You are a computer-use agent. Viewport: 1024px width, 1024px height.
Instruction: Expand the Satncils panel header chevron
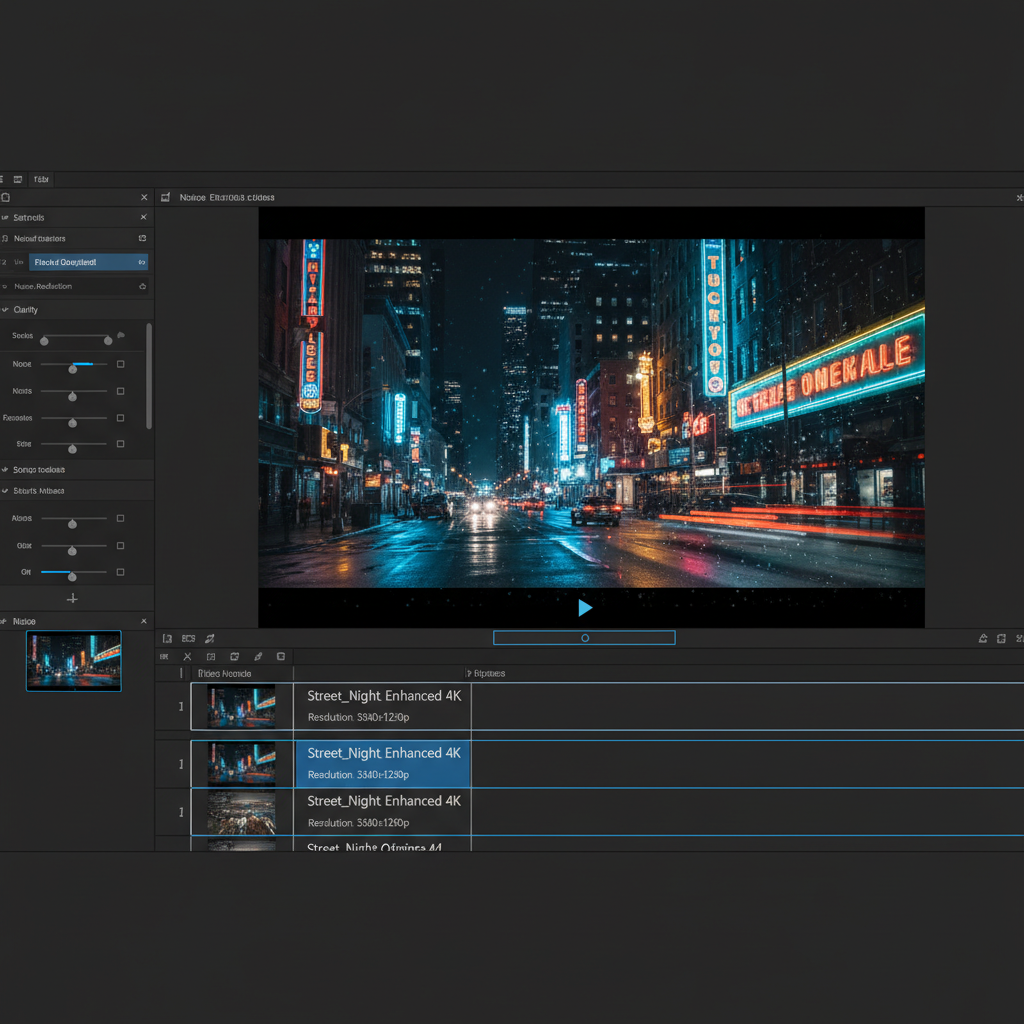(6, 217)
